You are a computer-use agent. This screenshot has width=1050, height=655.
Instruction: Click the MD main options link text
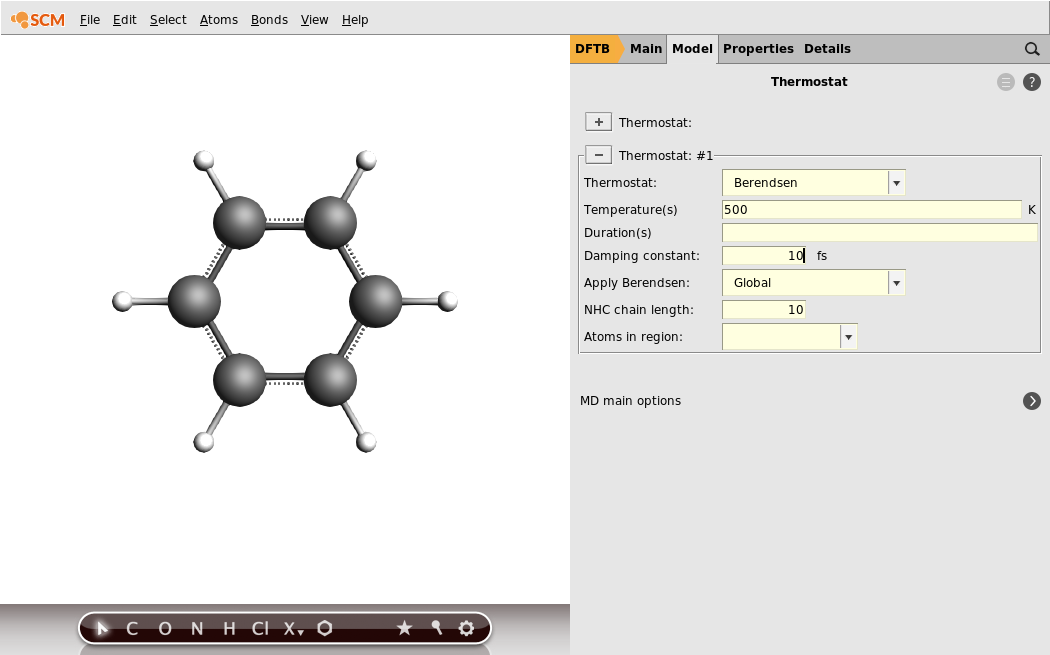630,401
